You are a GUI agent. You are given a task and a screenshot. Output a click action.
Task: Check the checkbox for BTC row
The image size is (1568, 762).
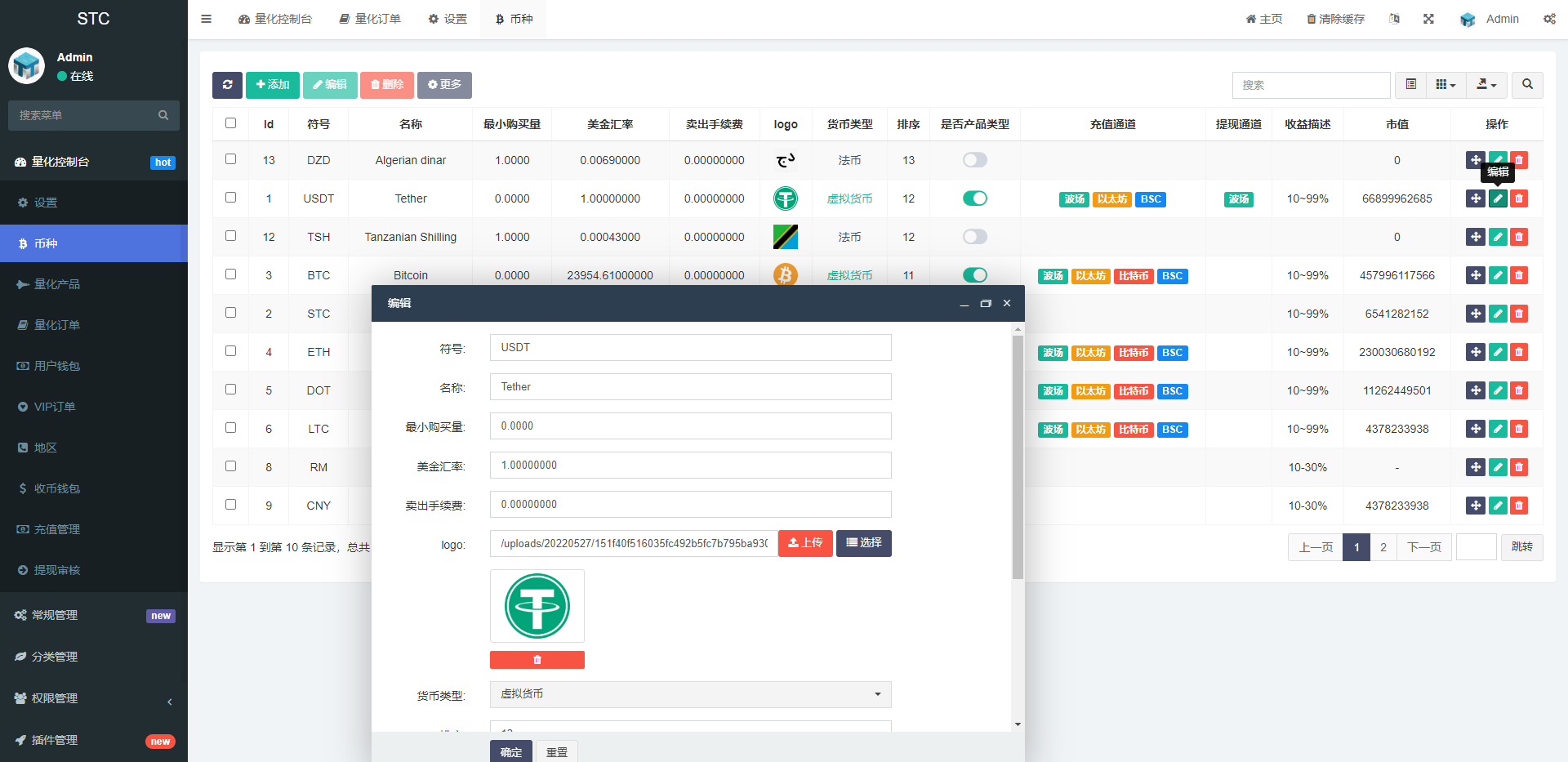[x=230, y=274]
